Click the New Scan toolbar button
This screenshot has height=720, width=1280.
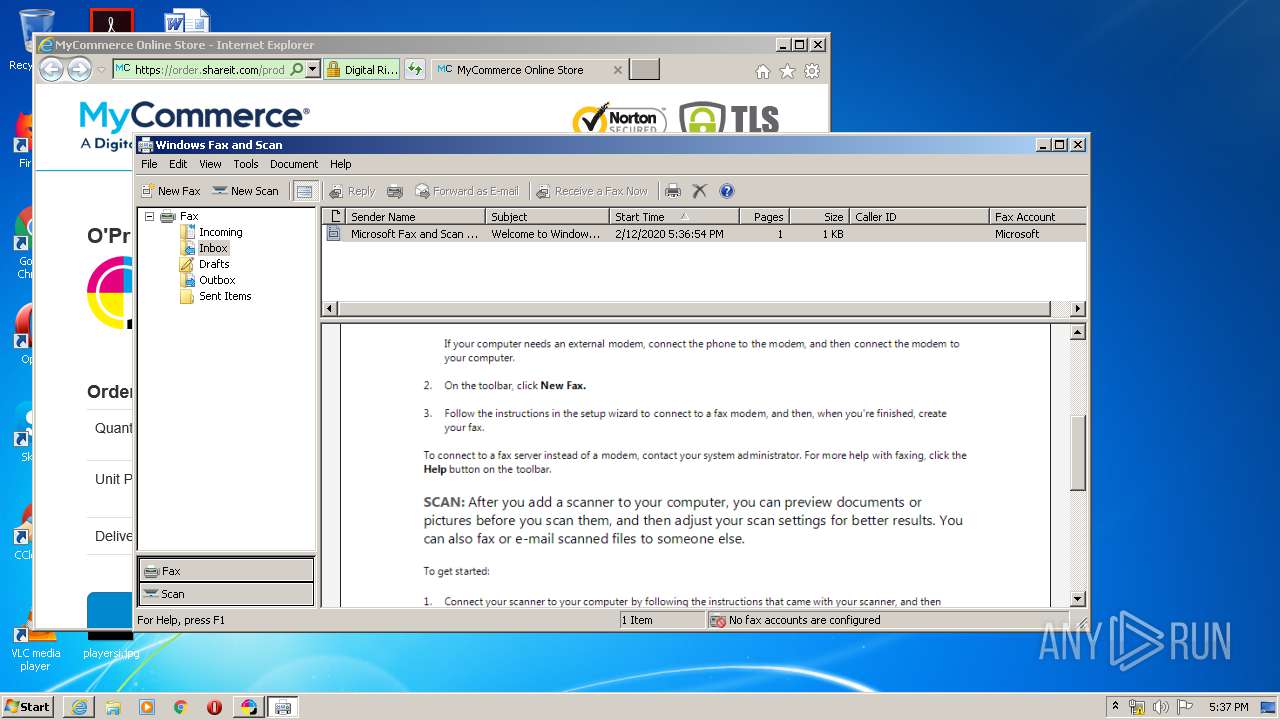[245, 191]
